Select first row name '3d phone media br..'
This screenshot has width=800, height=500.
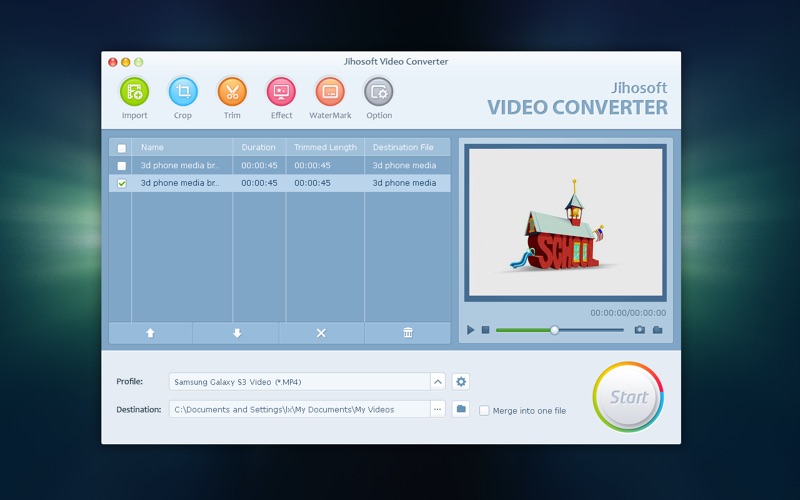tap(180, 165)
